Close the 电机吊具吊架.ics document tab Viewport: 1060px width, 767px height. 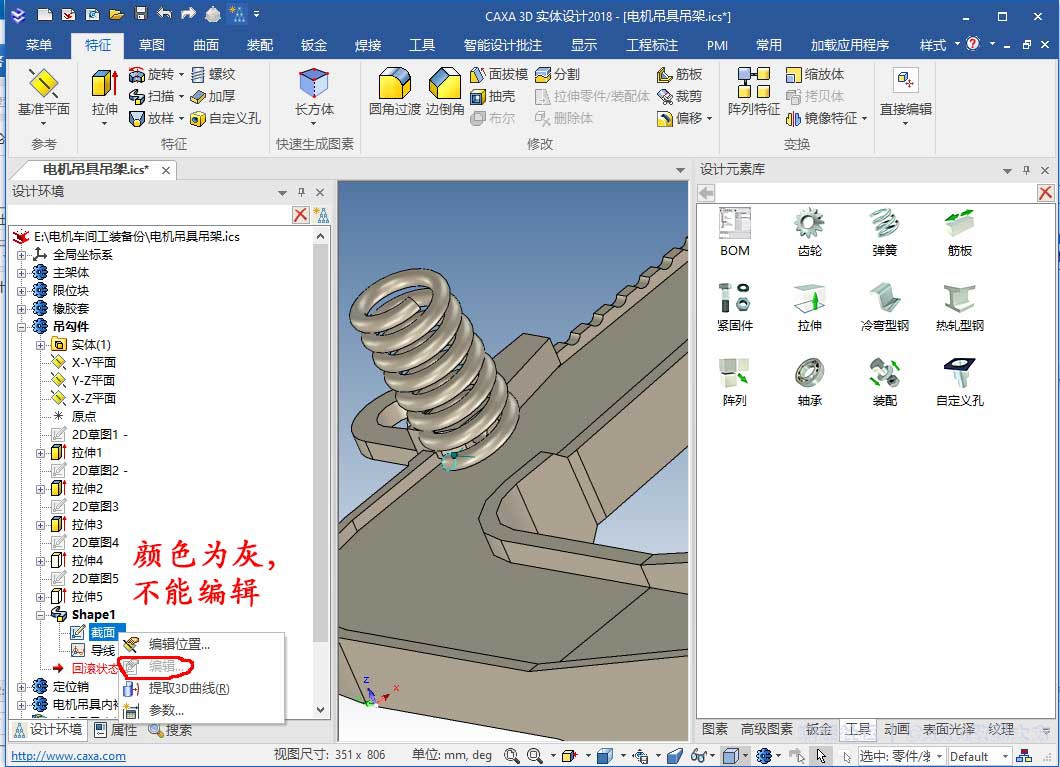(x=166, y=170)
